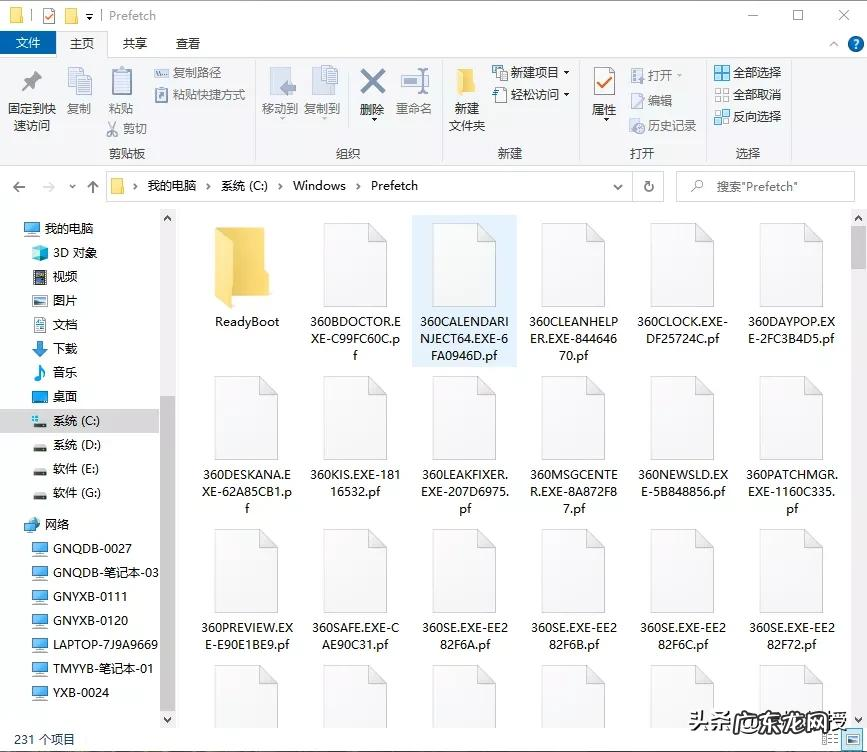Viewport: 867px width, 752px height.
Task: Open the address bar history dropdown
Action: coord(618,186)
